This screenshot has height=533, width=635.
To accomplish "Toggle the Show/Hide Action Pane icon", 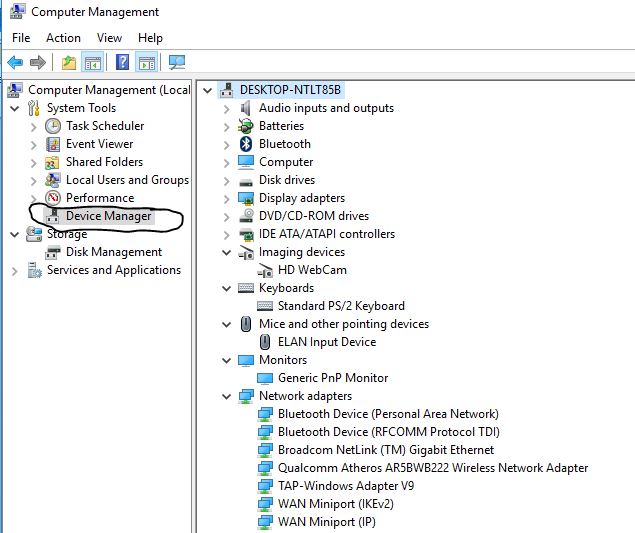I will (x=147, y=63).
